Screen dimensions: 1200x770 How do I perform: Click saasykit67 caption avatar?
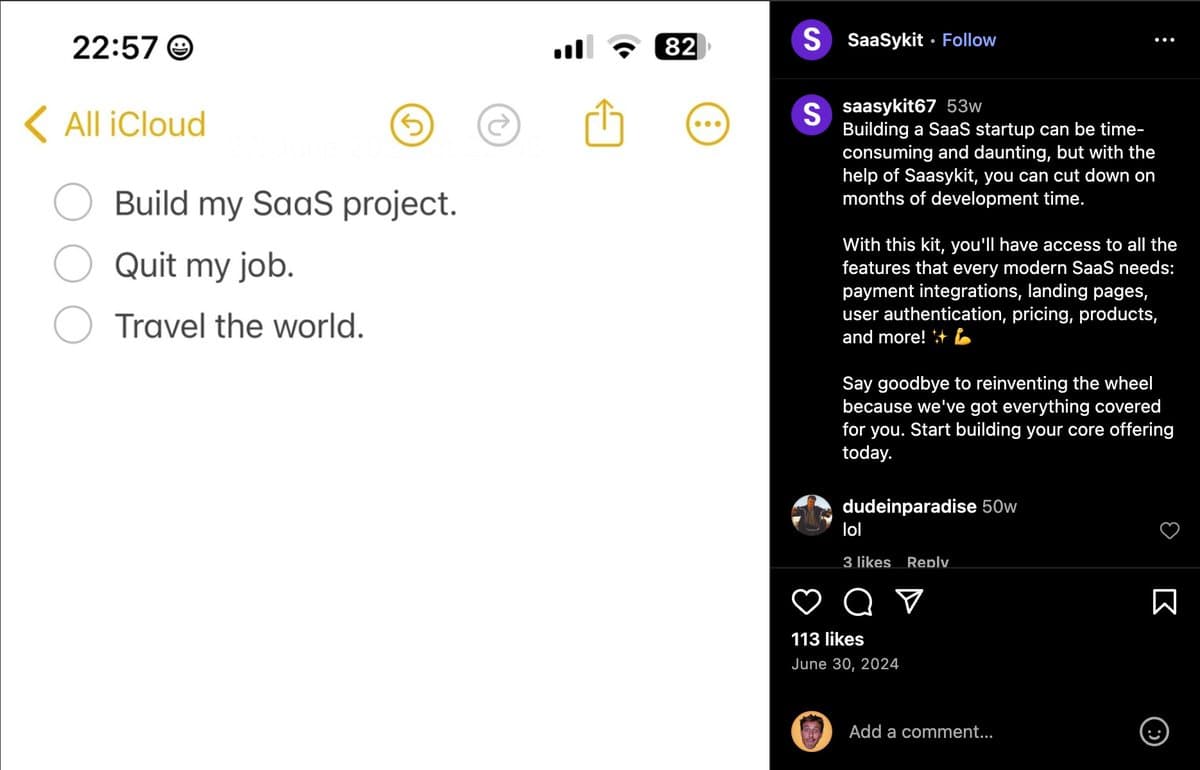click(812, 114)
